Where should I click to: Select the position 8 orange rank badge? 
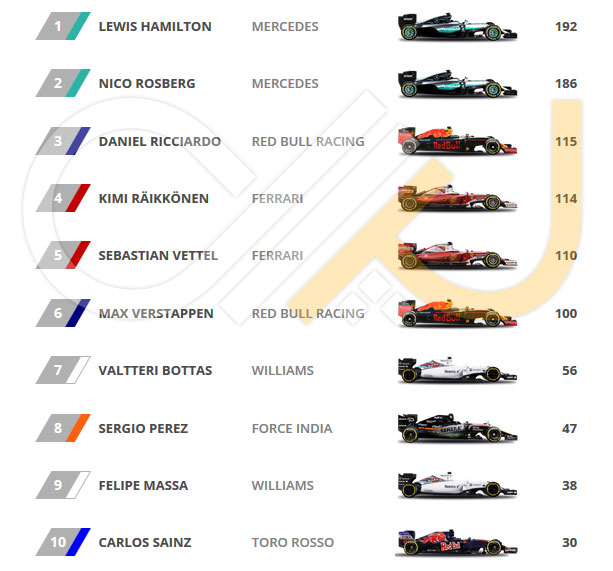63,428
